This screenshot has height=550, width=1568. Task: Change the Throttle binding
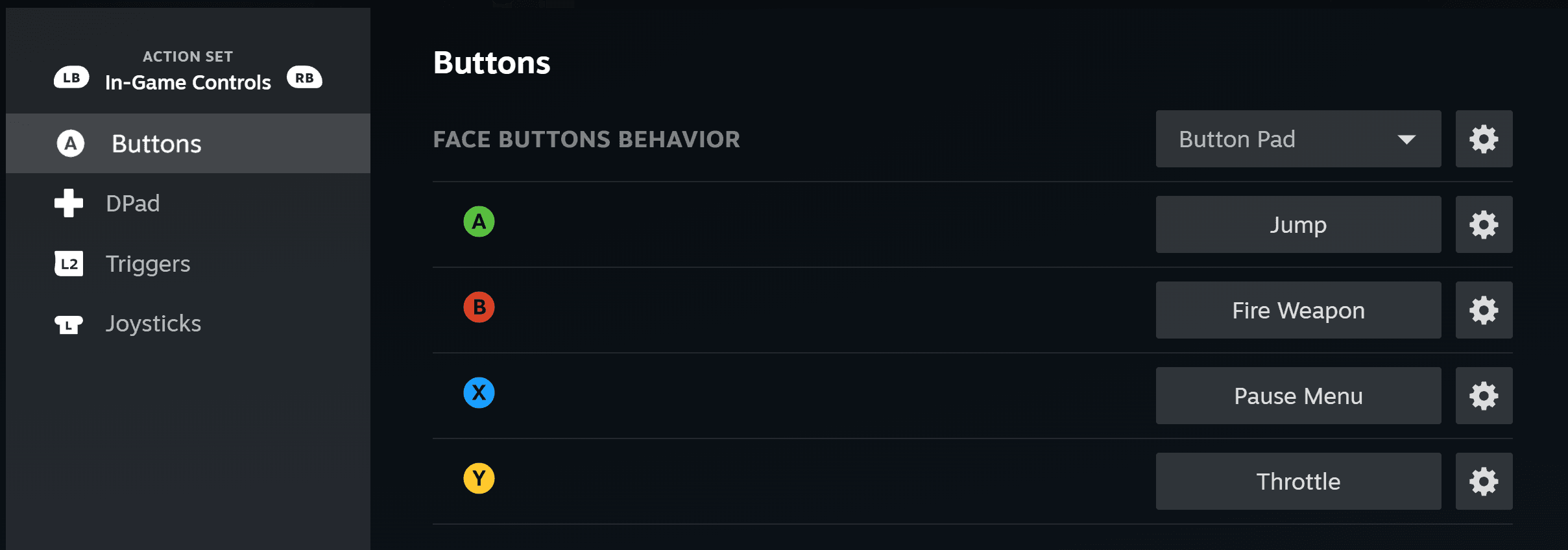click(1298, 481)
